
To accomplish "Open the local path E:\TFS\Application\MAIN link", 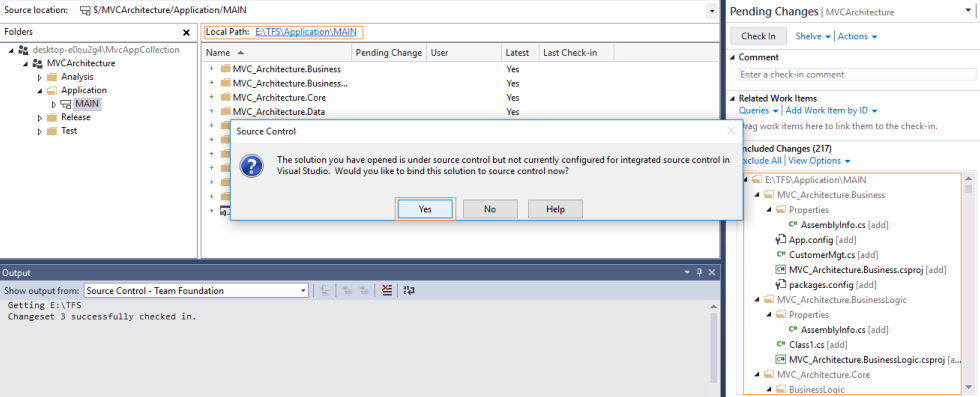I will [307, 32].
